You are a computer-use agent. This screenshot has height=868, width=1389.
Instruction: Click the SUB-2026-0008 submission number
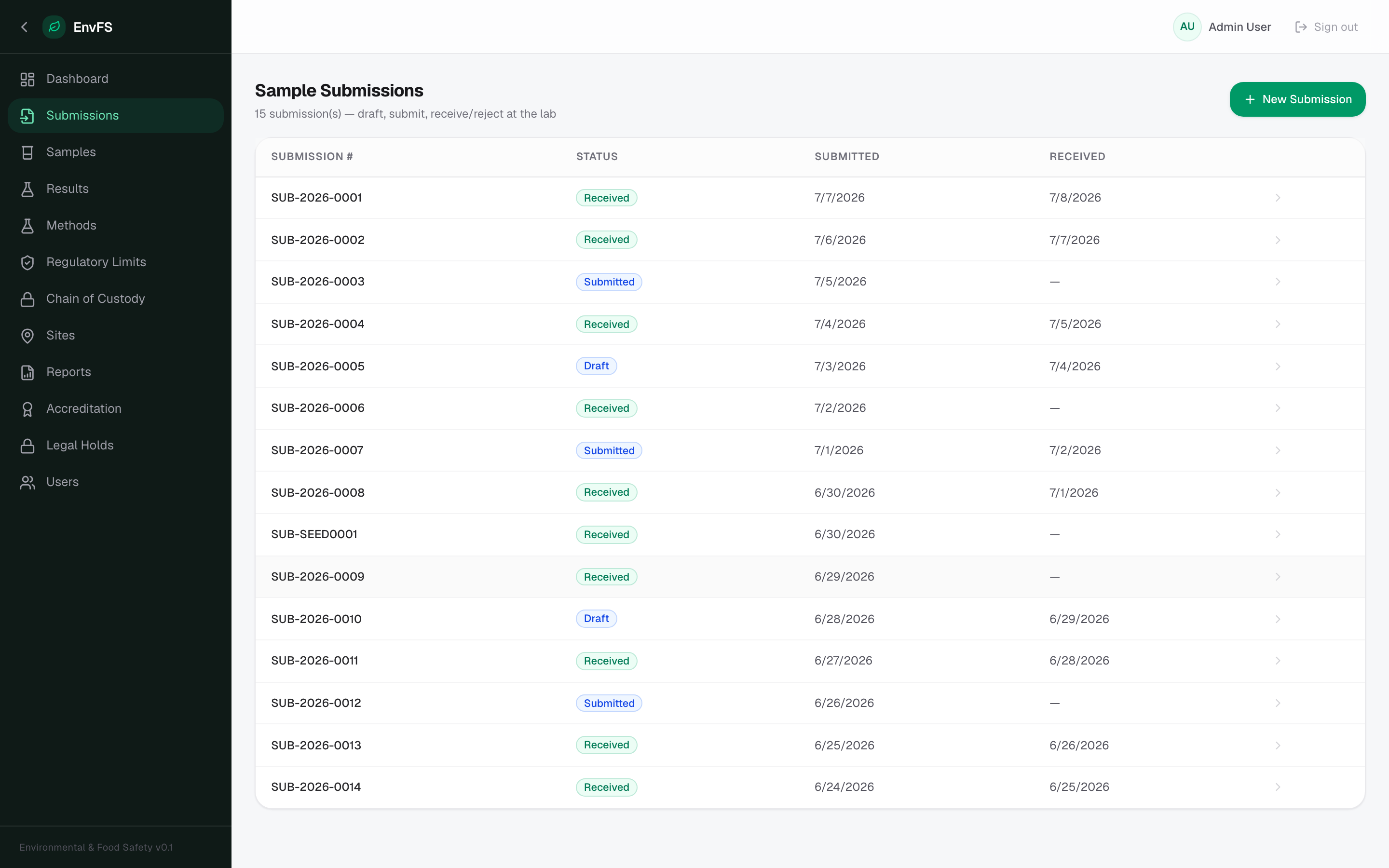click(x=317, y=492)
